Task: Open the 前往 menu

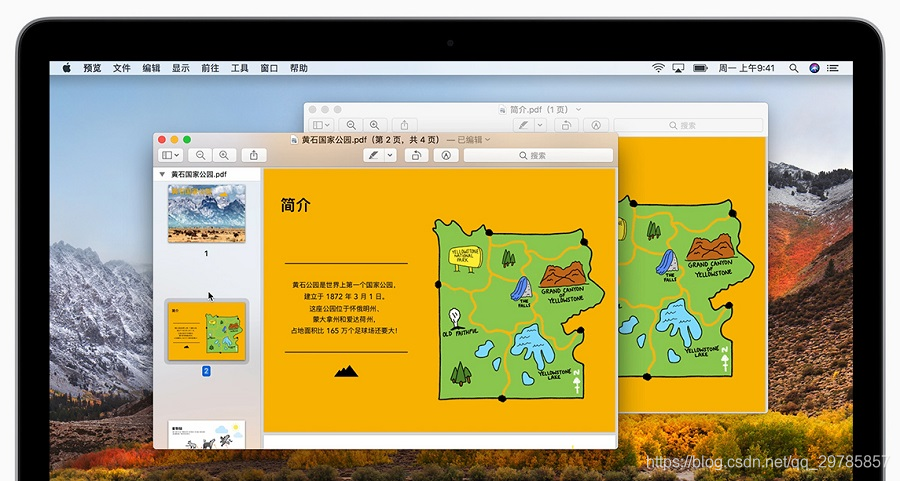Action: pos(210,68)
